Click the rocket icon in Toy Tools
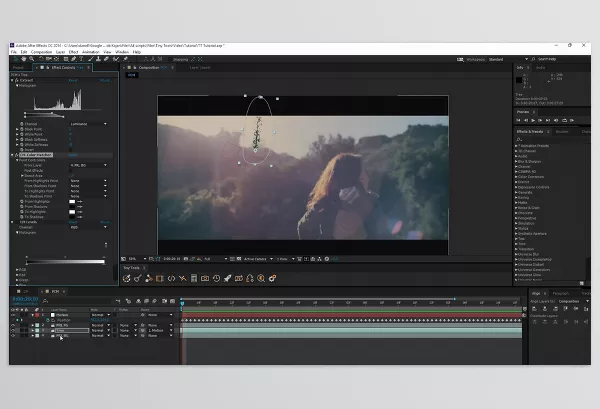Screen dimensions: 600x409 [227, 278]
